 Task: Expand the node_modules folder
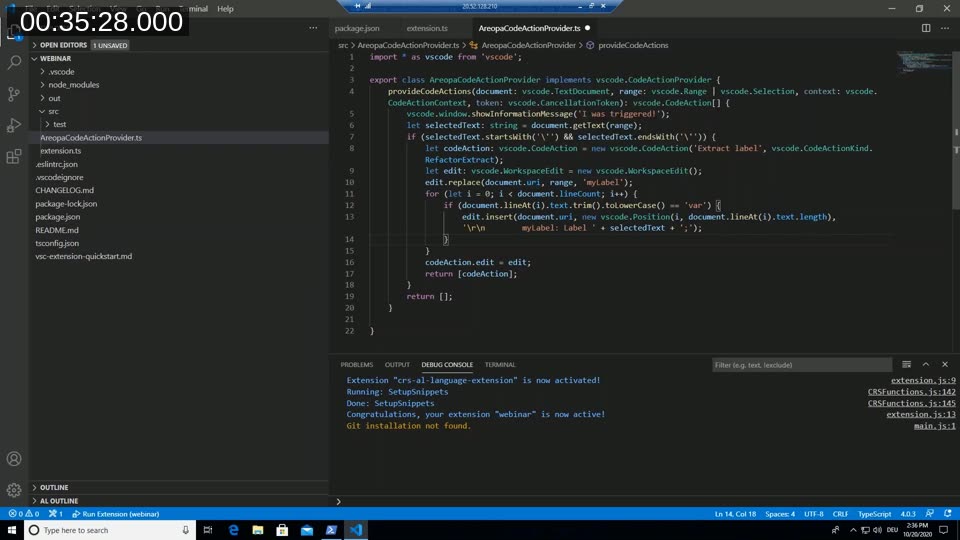[73, 85]
